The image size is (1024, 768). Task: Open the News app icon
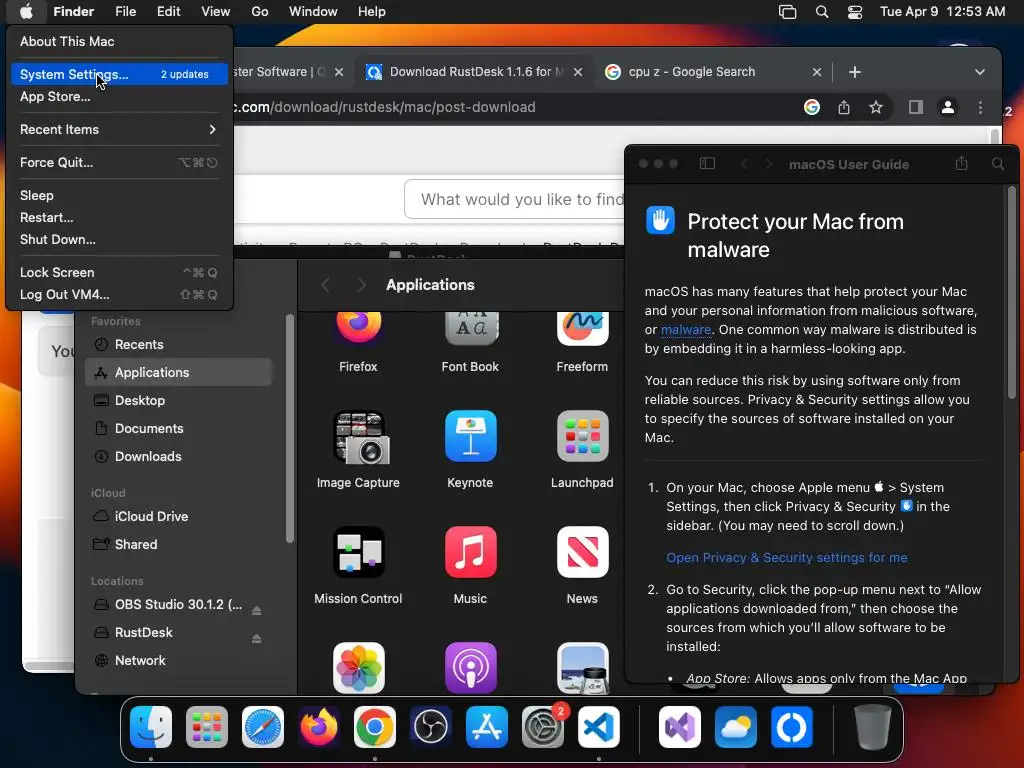[x=583, y=552]
